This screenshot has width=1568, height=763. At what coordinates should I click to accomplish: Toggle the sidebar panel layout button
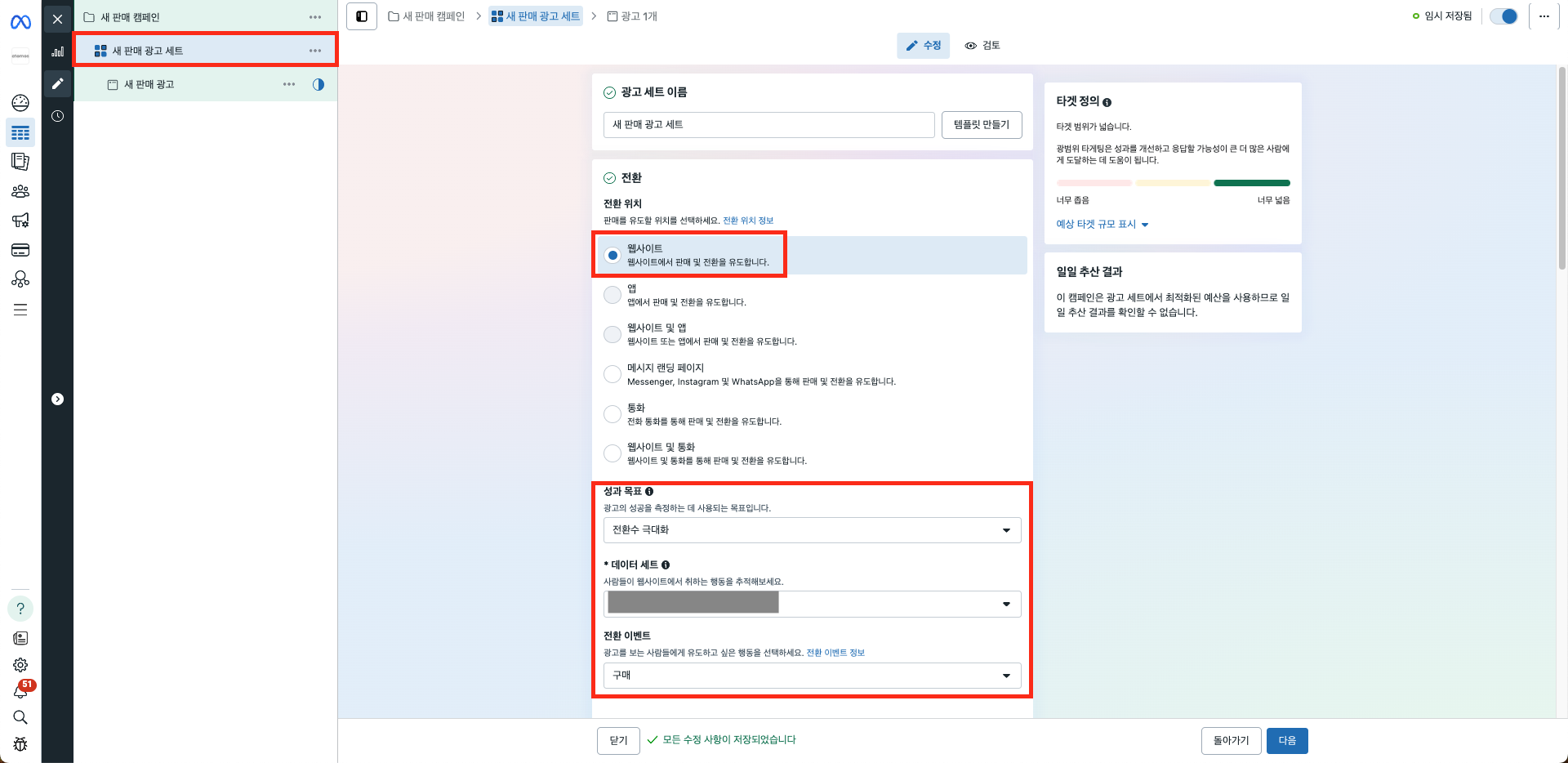point(362,16)
